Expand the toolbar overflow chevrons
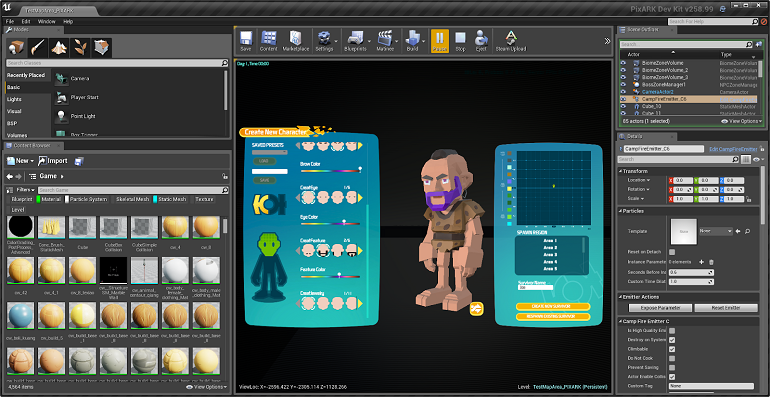Image resolution: width=770 pixels, height=397 pixels. point(608,41)
